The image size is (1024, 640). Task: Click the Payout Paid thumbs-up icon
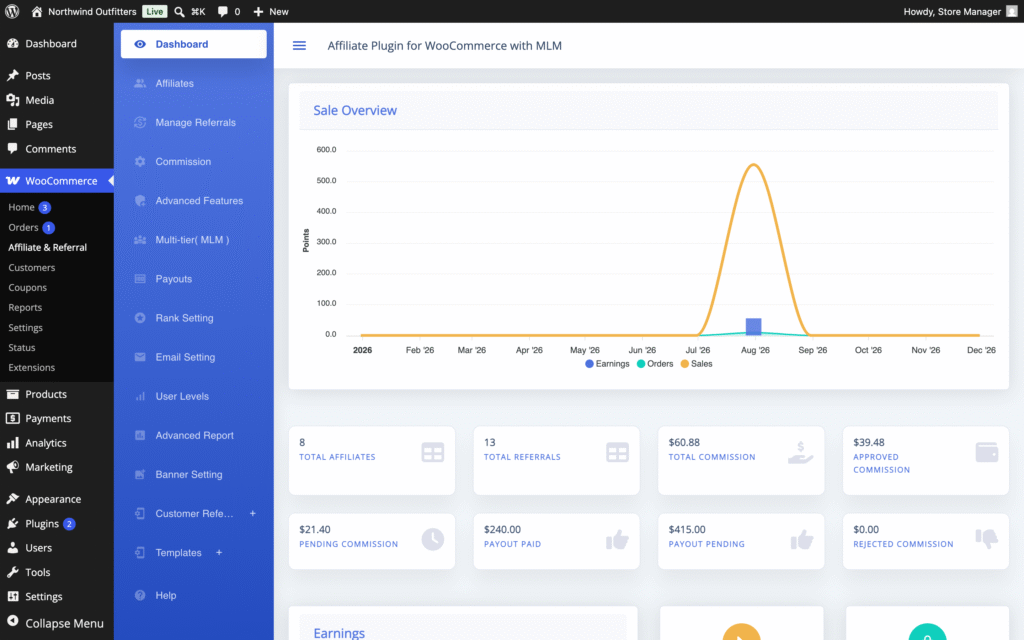coord(617,539)
